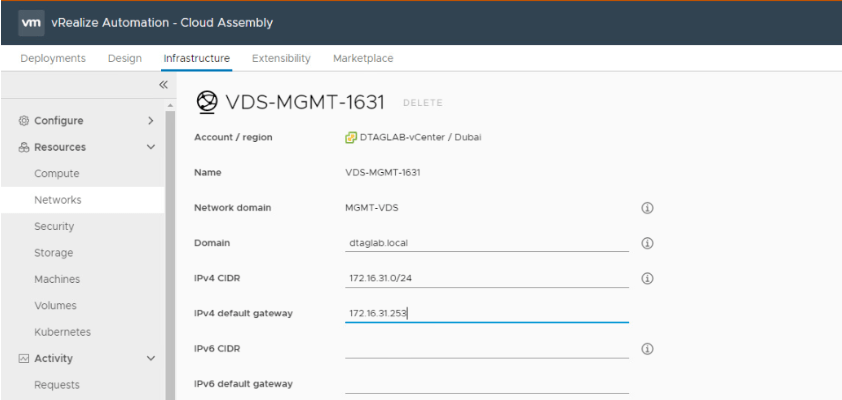The width and height of the screenshot is (842, 400).
Task: Collapse the Resources section
Action: click(151, 147)
